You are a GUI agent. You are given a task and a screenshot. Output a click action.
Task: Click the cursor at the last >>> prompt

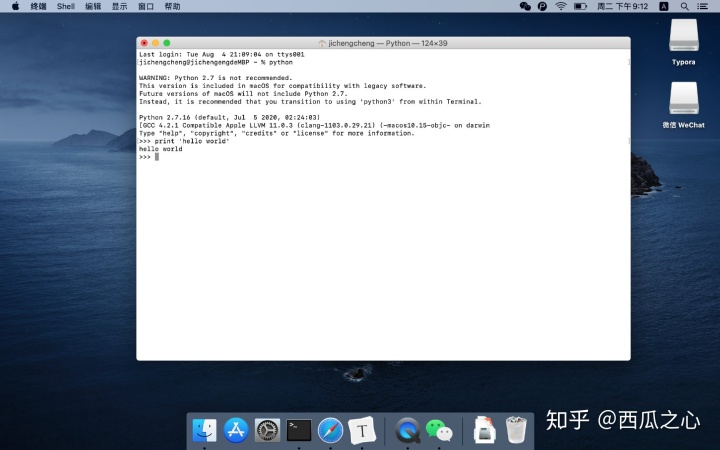coord(157,157)
